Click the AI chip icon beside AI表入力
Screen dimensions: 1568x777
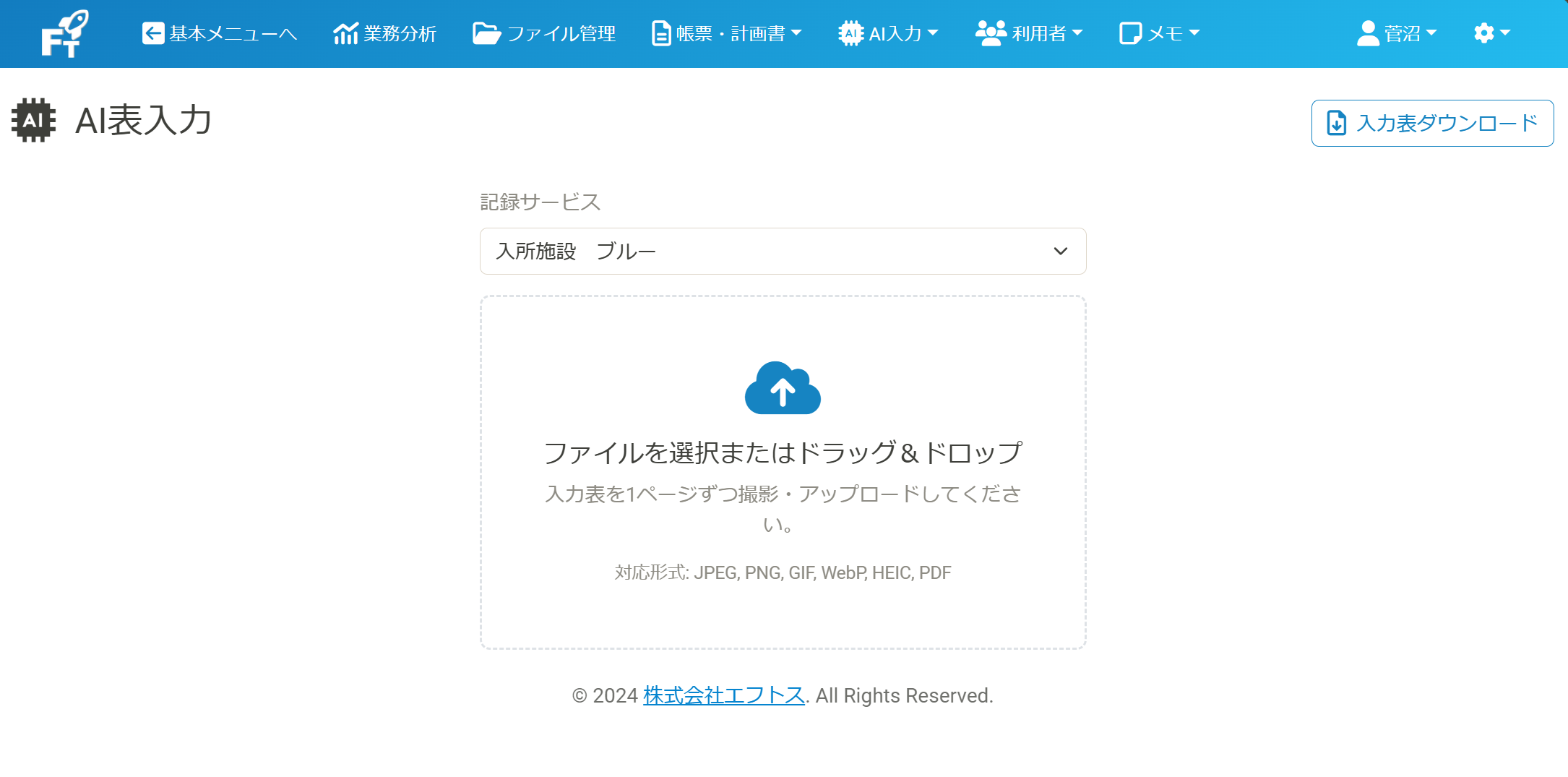[33, 121]
